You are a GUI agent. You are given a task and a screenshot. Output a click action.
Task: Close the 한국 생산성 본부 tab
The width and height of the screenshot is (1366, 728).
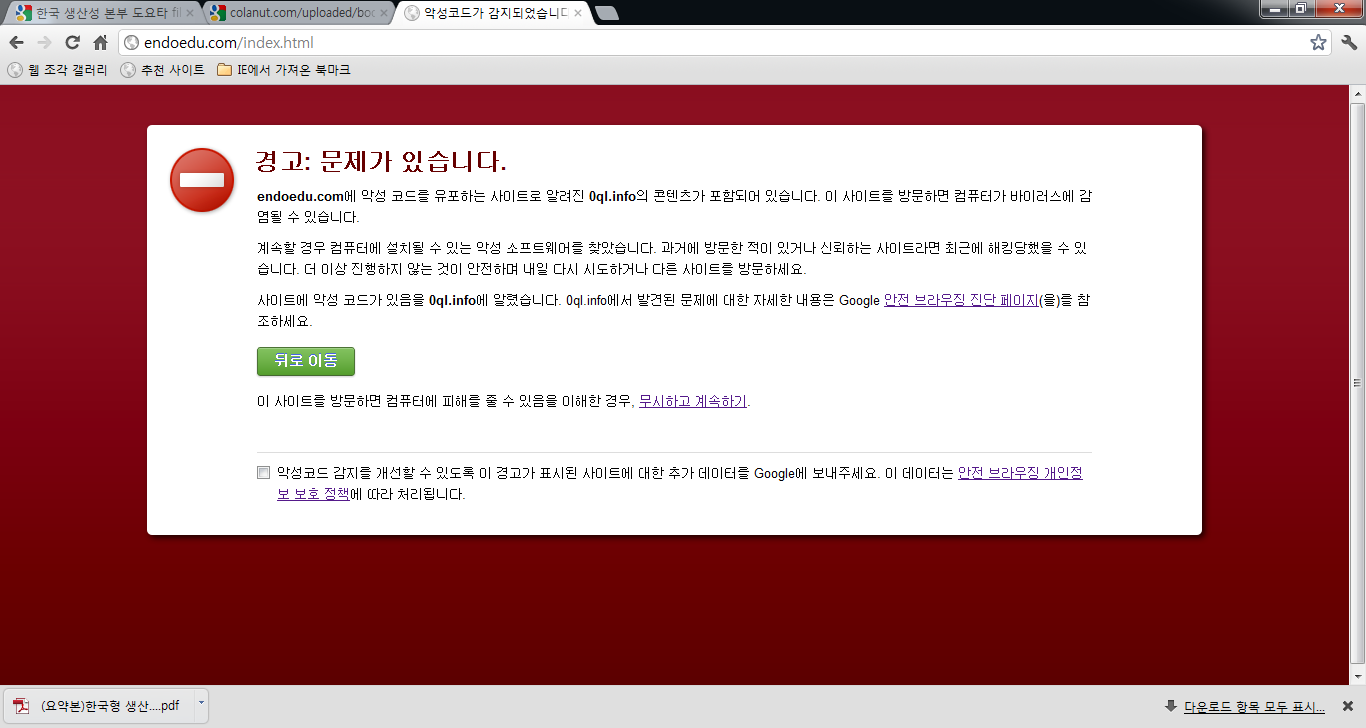190,13
